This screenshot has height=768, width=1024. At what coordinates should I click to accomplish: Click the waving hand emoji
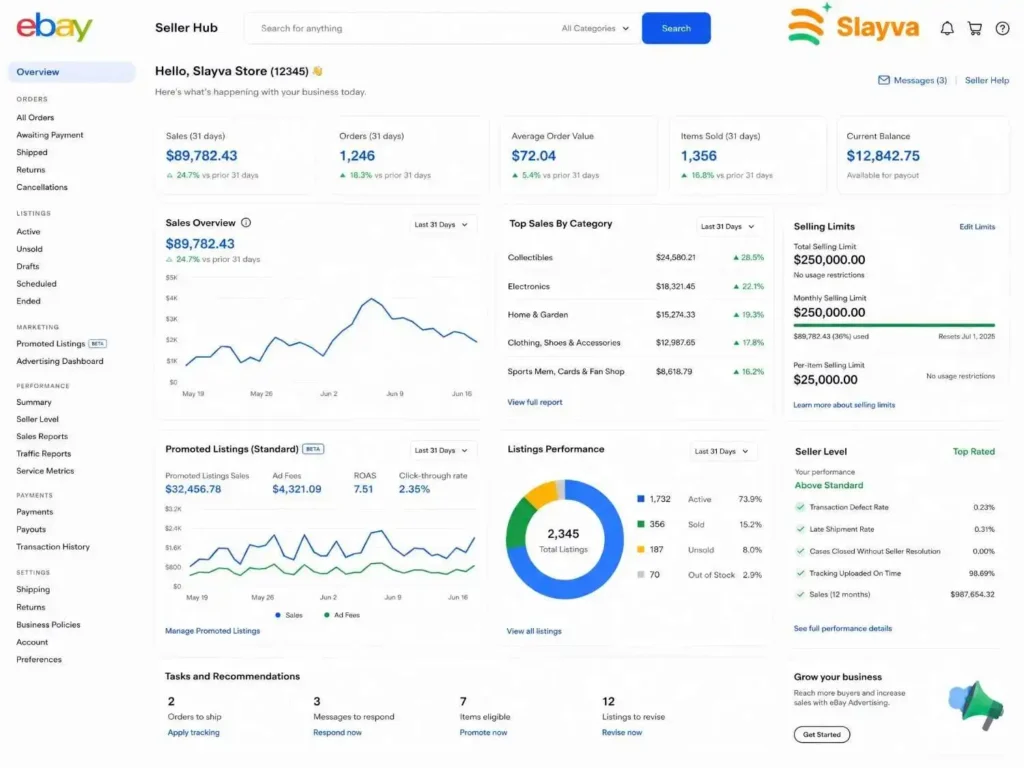coord(317,71)
